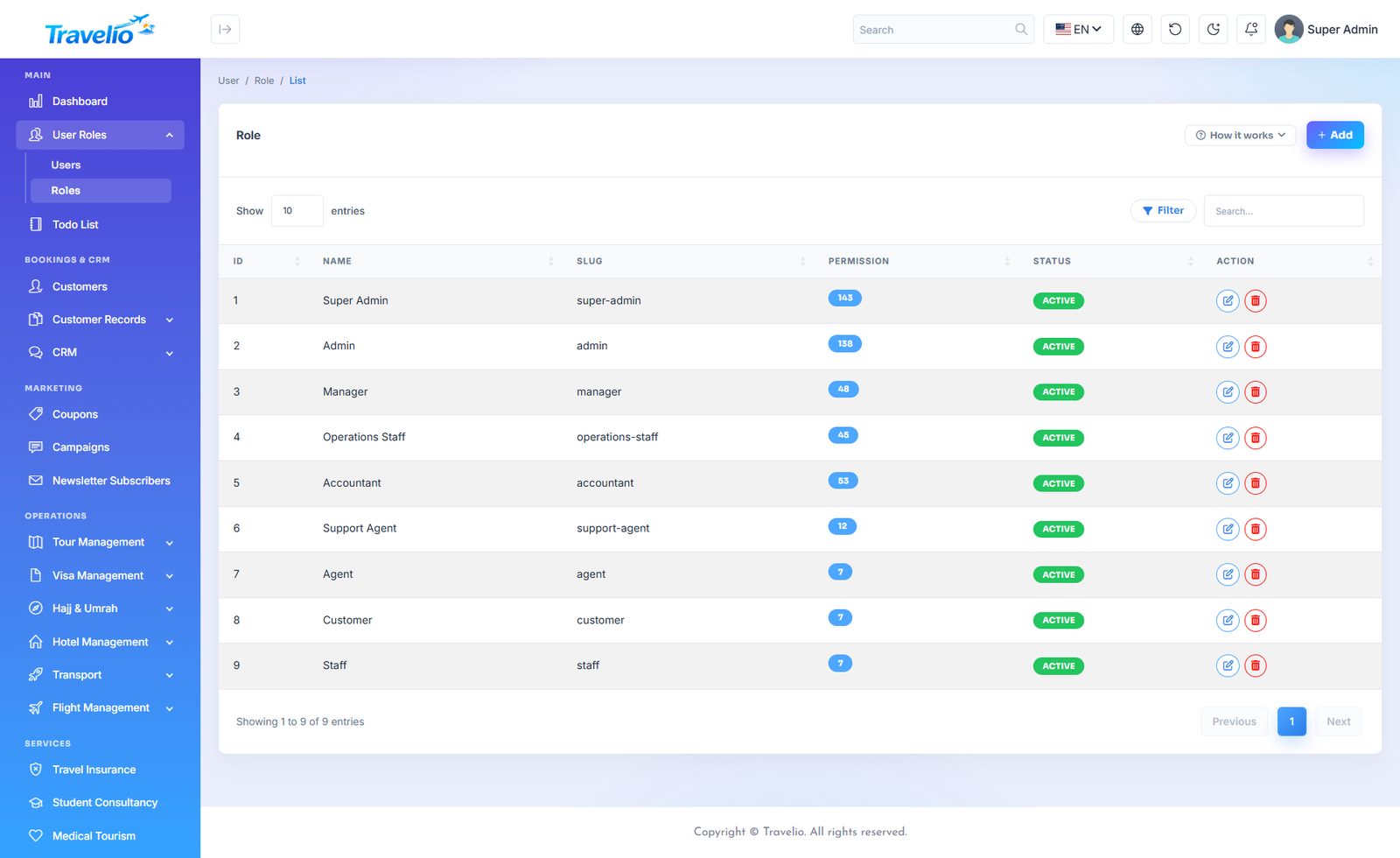The width and height of the screenshot is (1400, 858).
Task: Open Travel Insurance service
Action: [100, 770]
